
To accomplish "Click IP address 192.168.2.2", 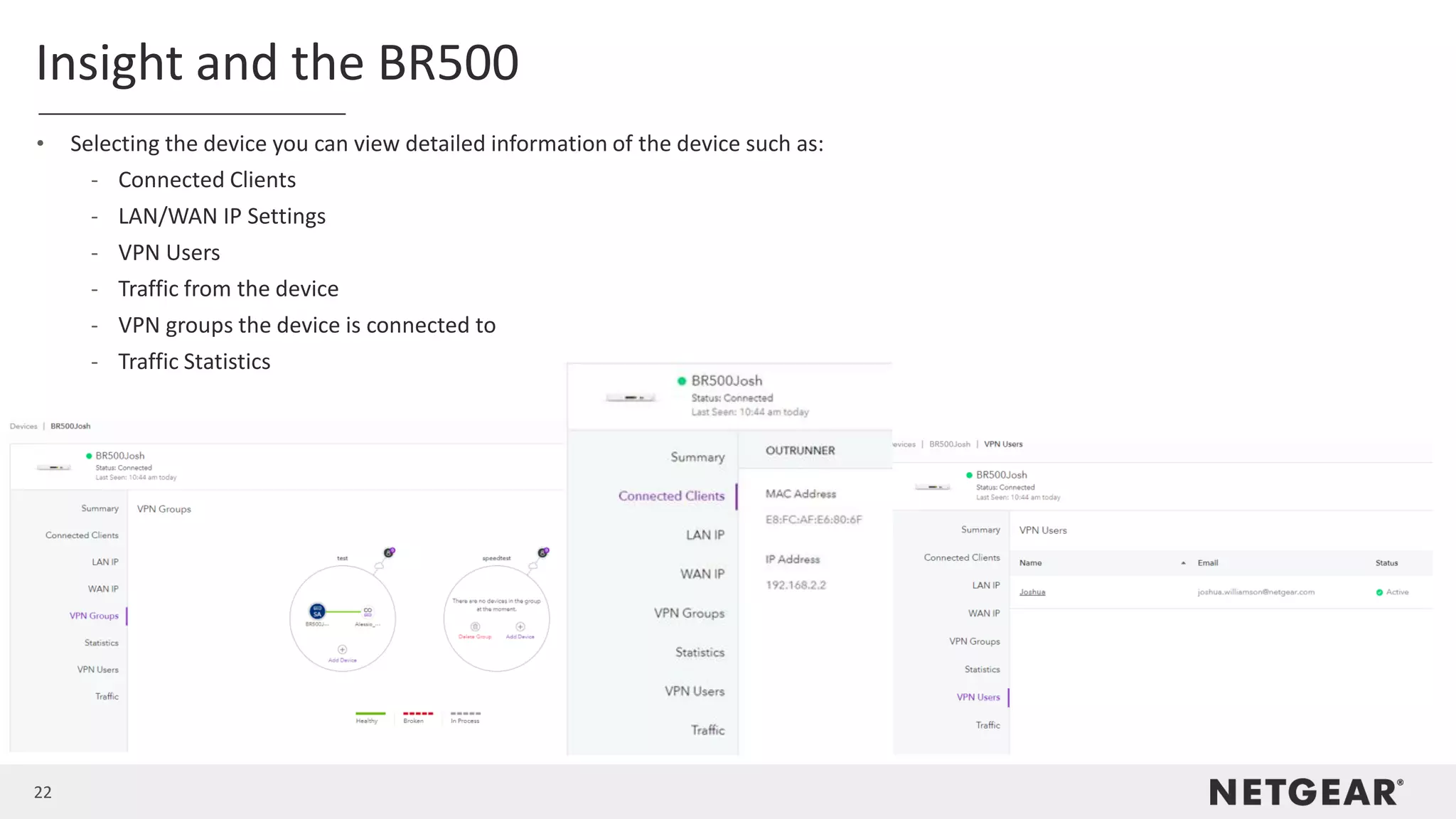I will 796,585.
